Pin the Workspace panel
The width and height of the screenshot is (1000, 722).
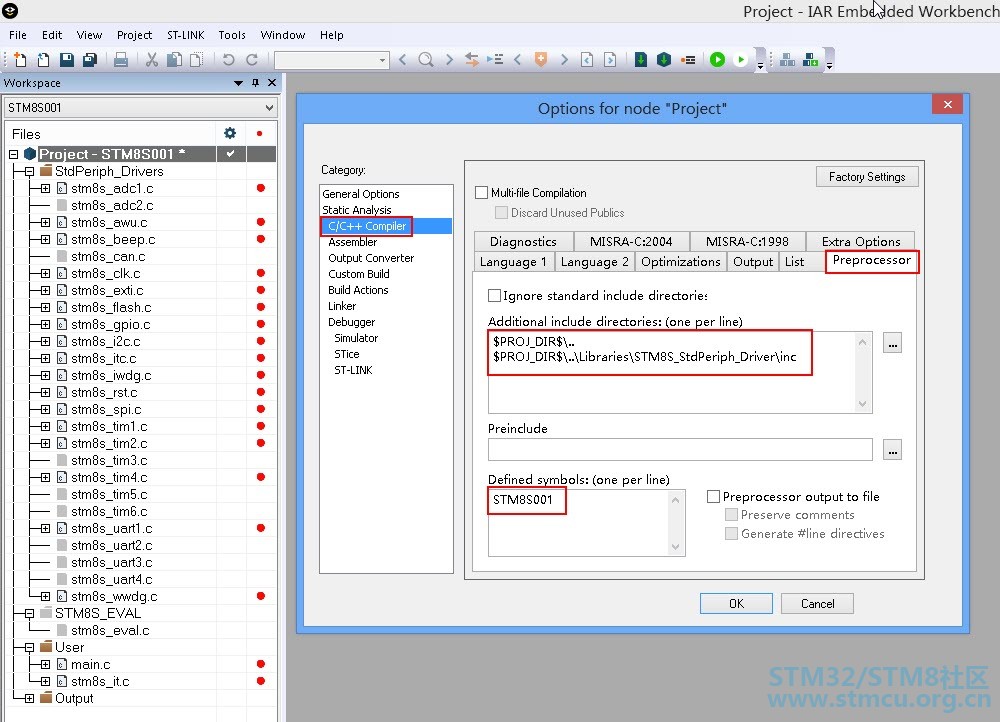tap(255, 83)
